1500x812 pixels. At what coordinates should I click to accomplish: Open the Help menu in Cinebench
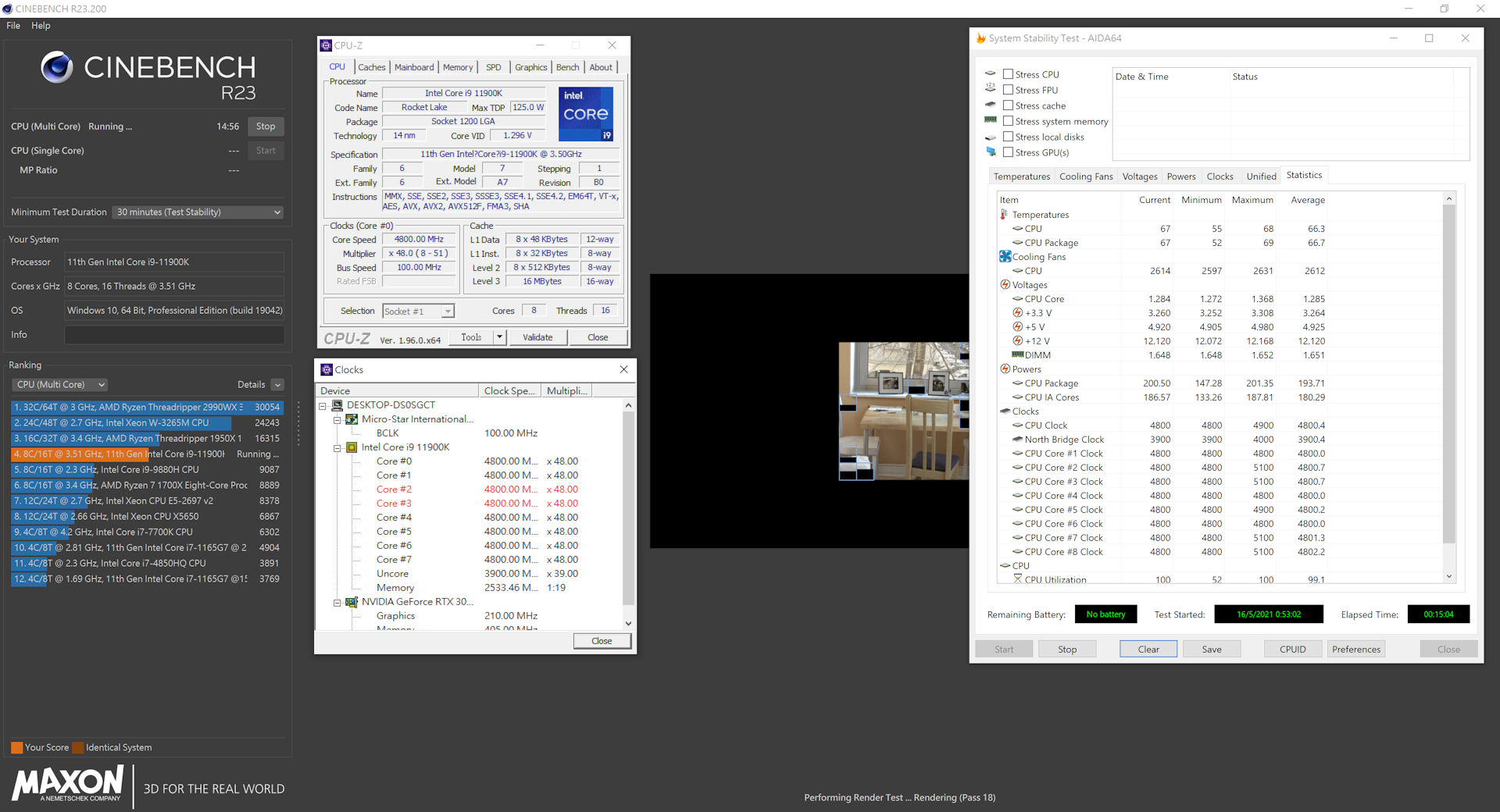tap(41, 26)
